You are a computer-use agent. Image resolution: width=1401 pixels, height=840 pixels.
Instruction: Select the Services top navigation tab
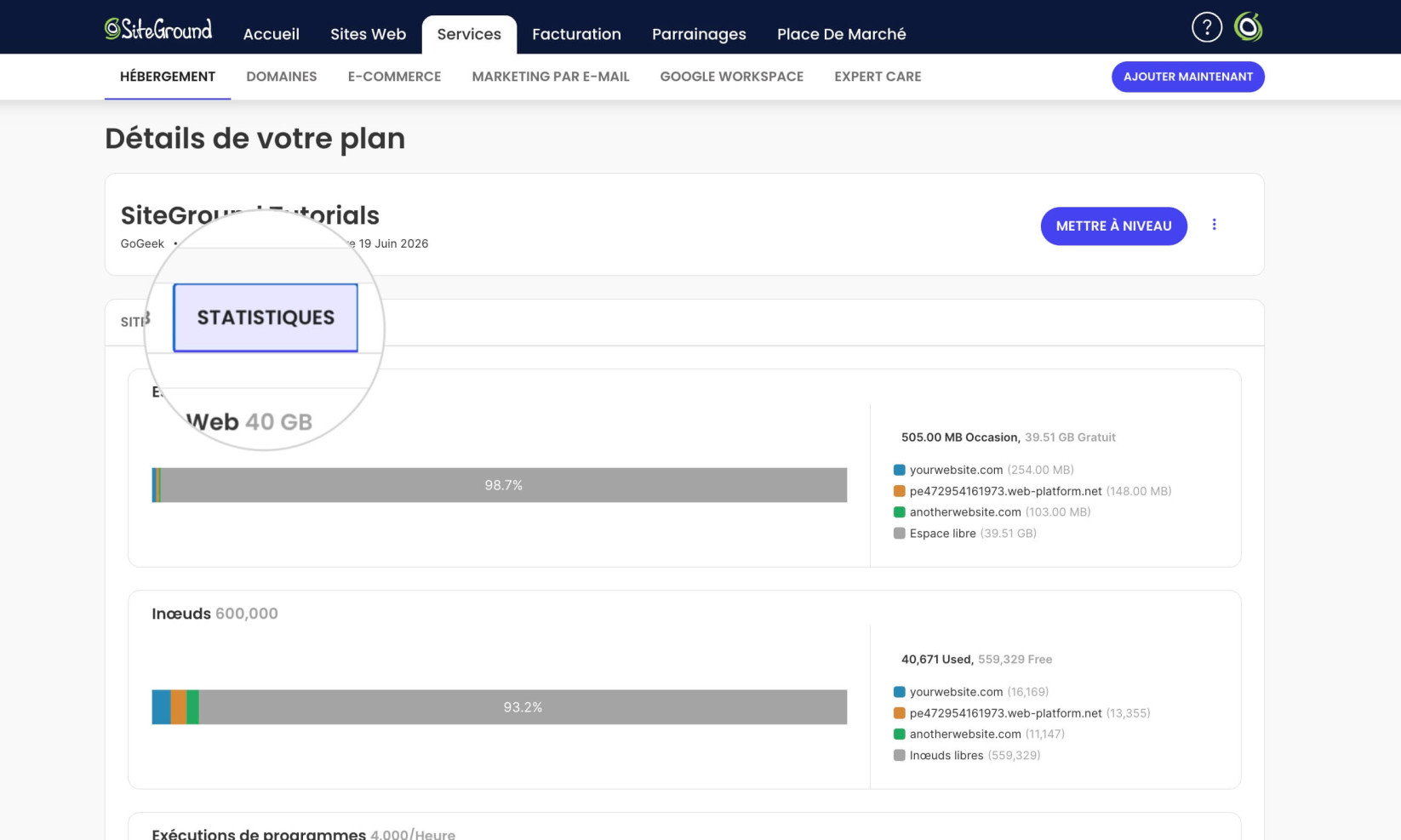point(469,34)
